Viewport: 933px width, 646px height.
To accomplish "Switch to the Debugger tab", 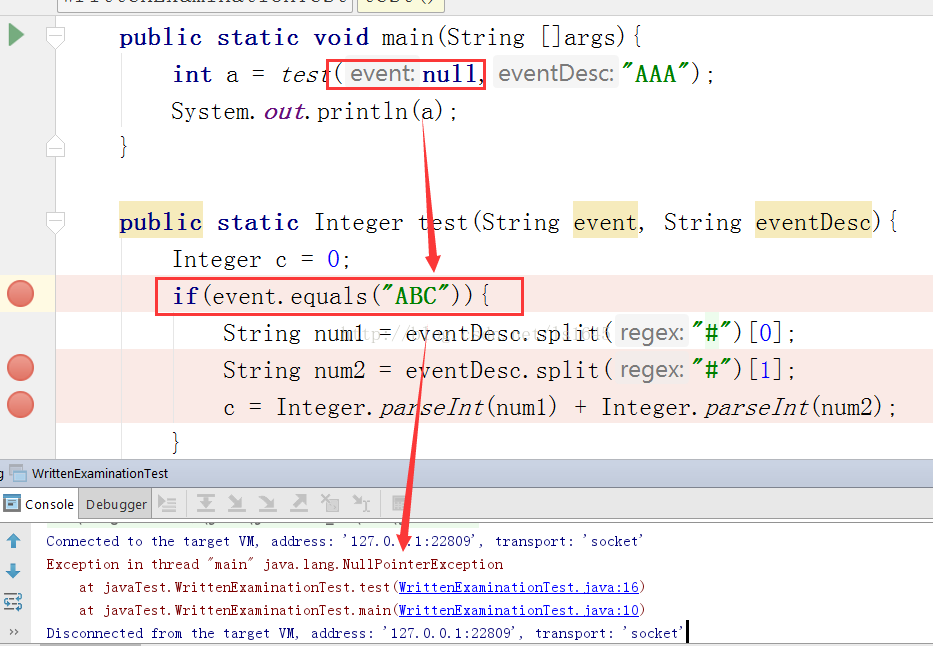I will (115, 504).
